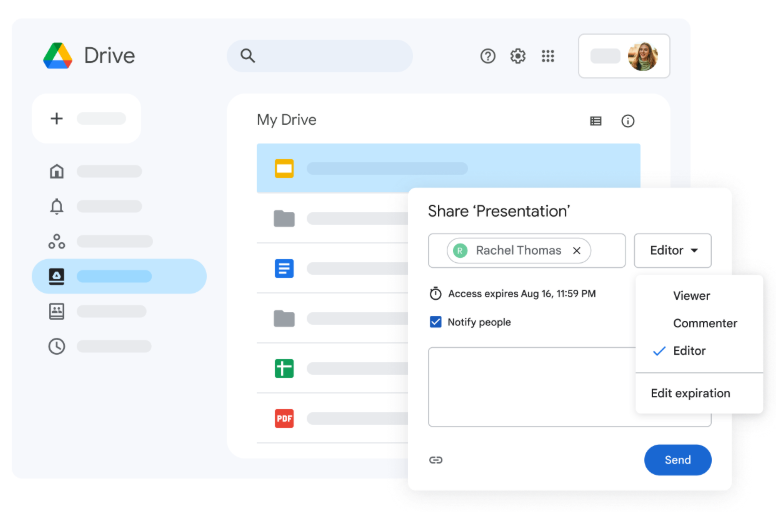Click the My Drive heading
The width and height of the screenshot is (776, 512).
(287, 120)
